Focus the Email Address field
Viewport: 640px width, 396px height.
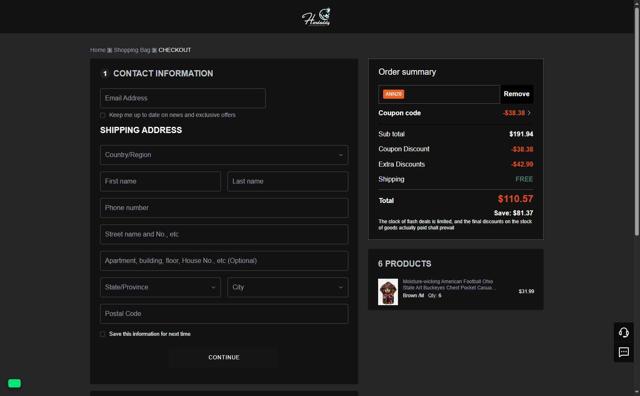[183, 98]
